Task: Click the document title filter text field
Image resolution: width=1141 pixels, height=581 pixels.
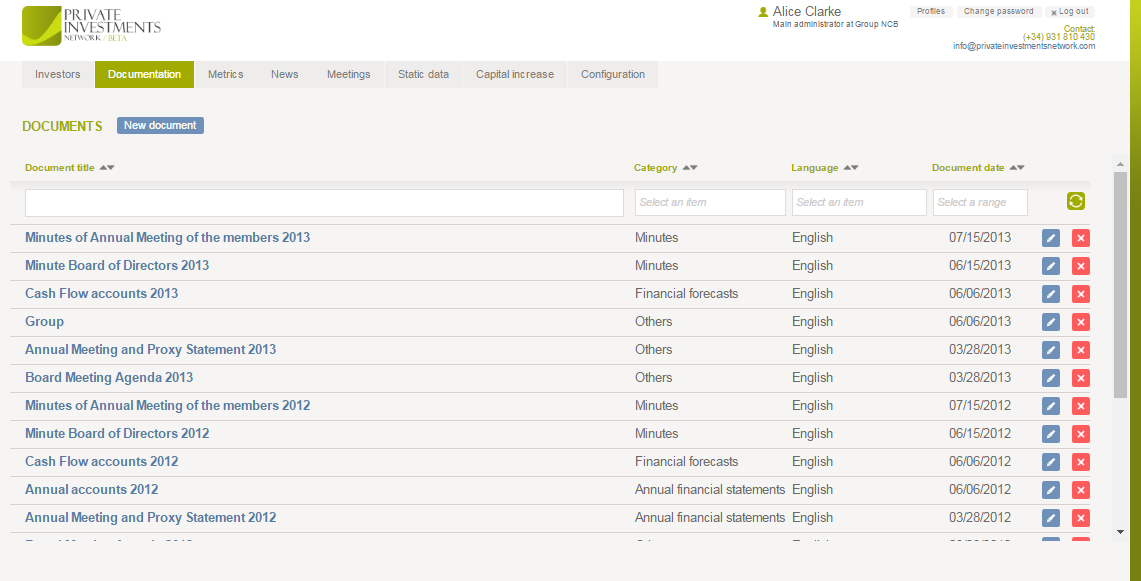Action: (x=324, y=203)
